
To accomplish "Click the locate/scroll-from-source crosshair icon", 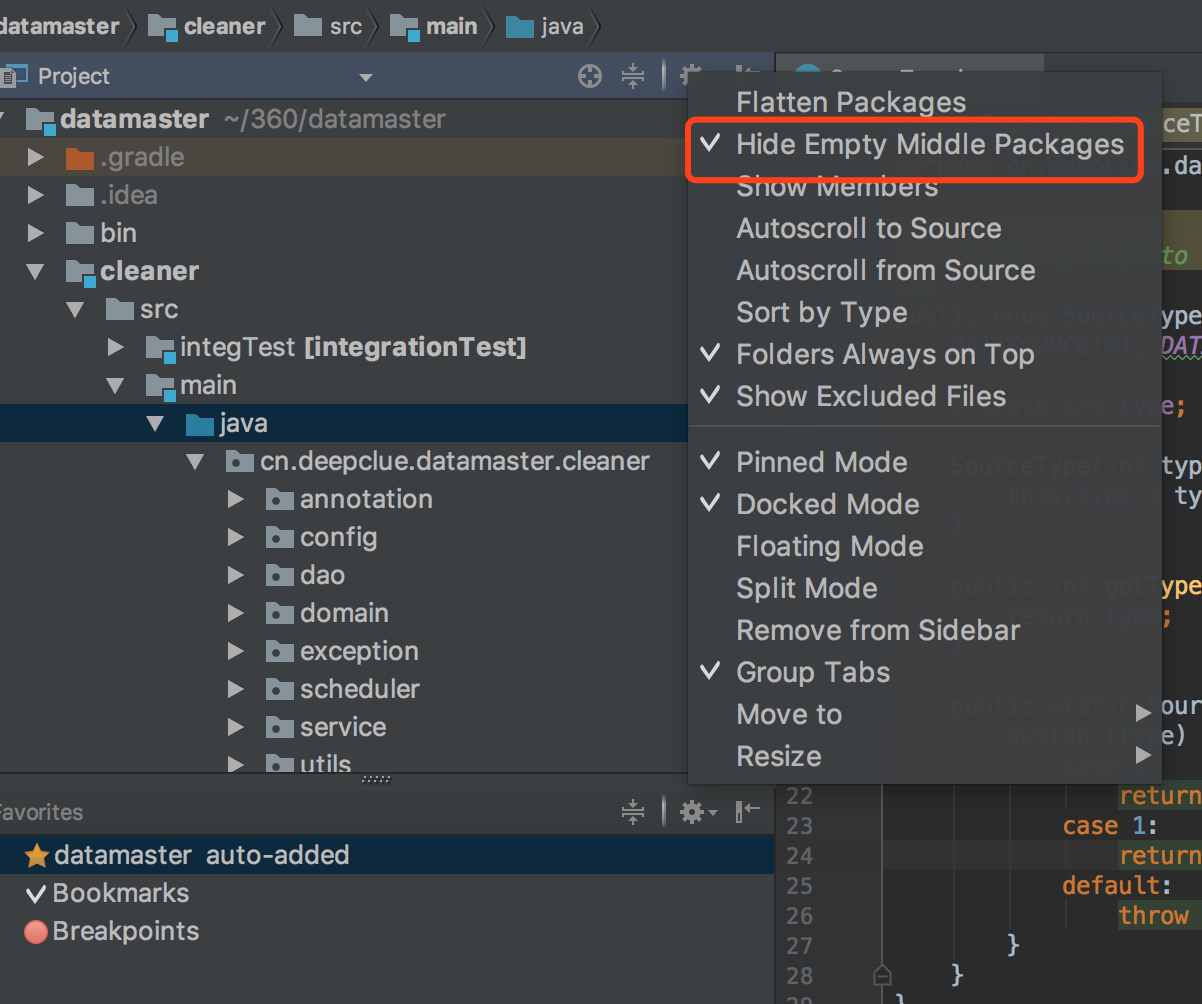I will 590,76.
